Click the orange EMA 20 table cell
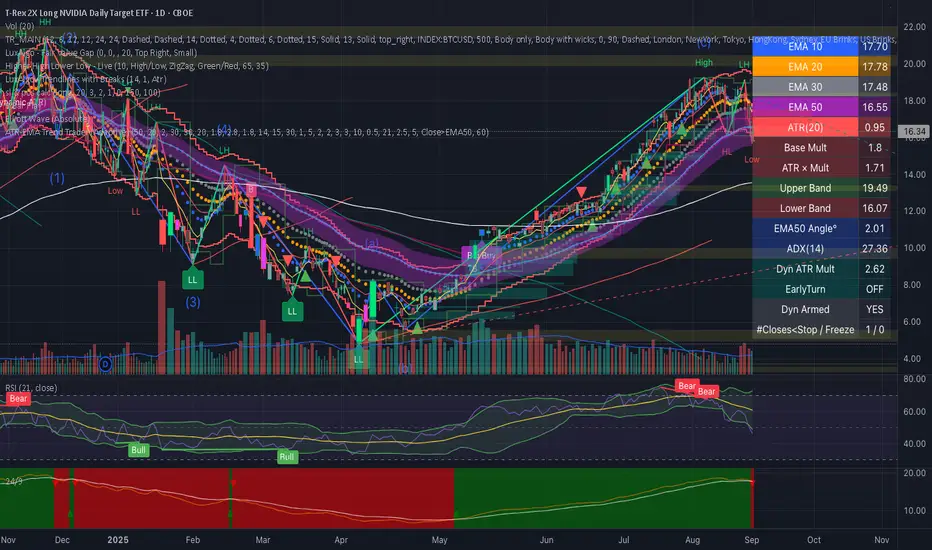932x550 pixels. tap(805, 67)
